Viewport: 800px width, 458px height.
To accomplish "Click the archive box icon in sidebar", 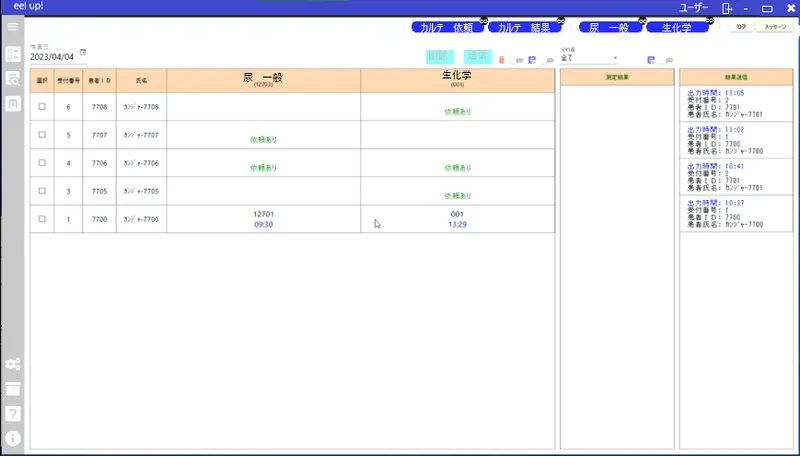I will coord(13,389).
